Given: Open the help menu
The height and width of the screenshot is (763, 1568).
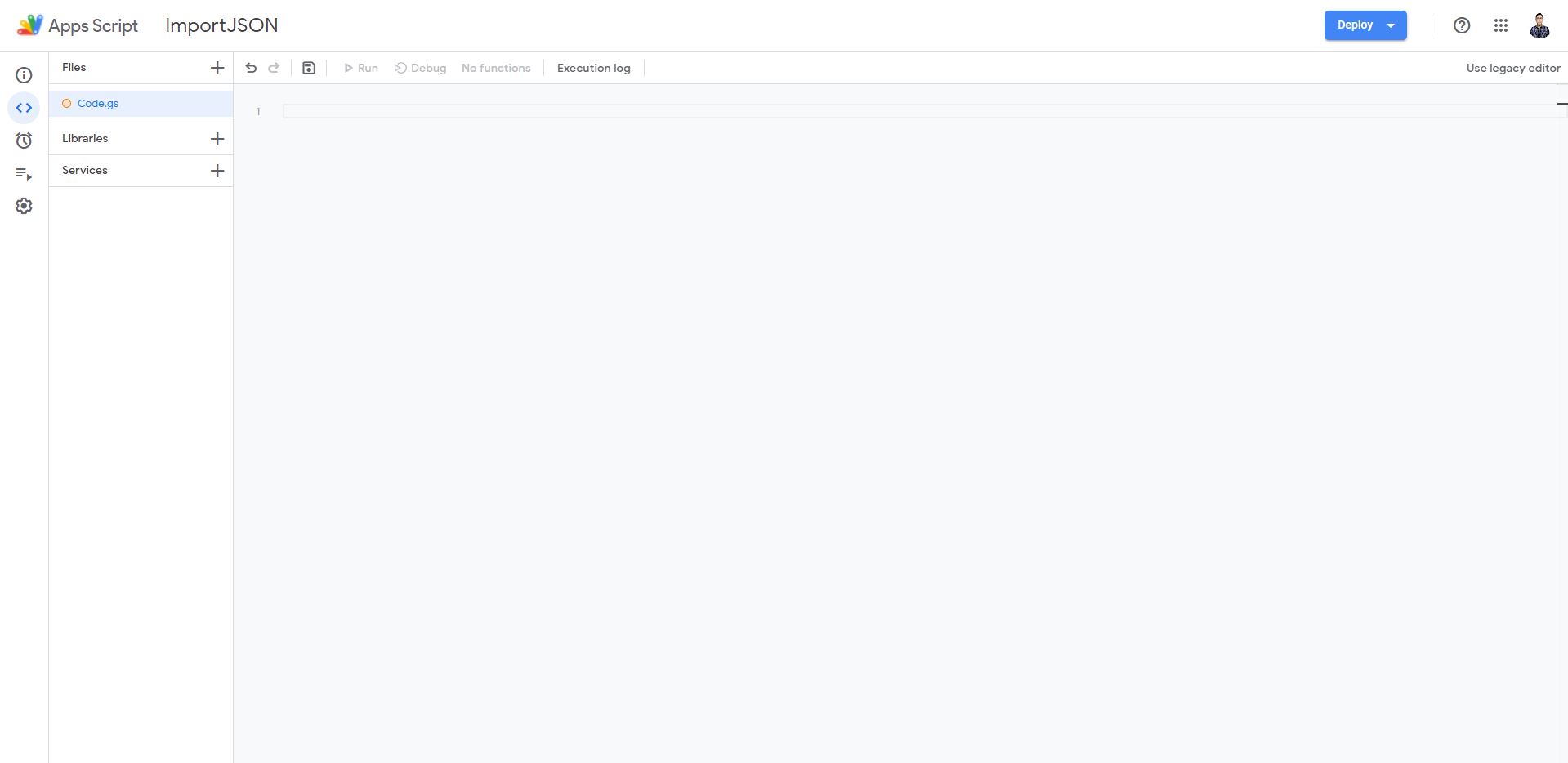Looking at the screenshot, I should pyautogui.click(x=1462, y=25).
